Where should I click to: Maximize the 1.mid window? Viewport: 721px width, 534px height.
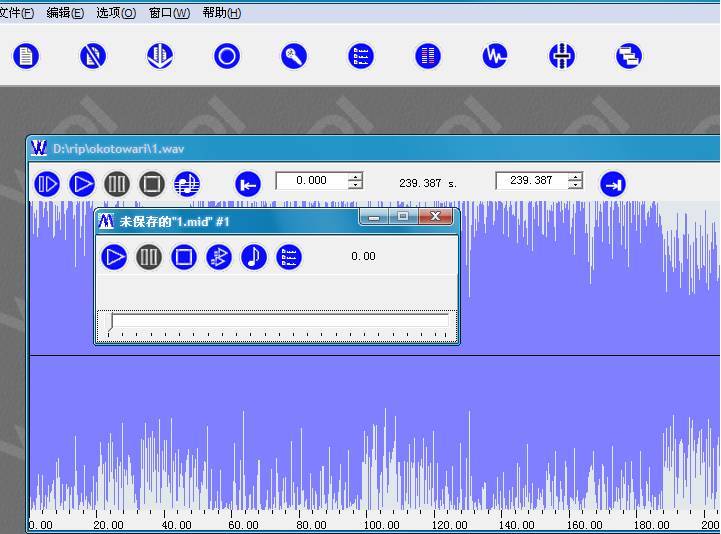[403, 216]
